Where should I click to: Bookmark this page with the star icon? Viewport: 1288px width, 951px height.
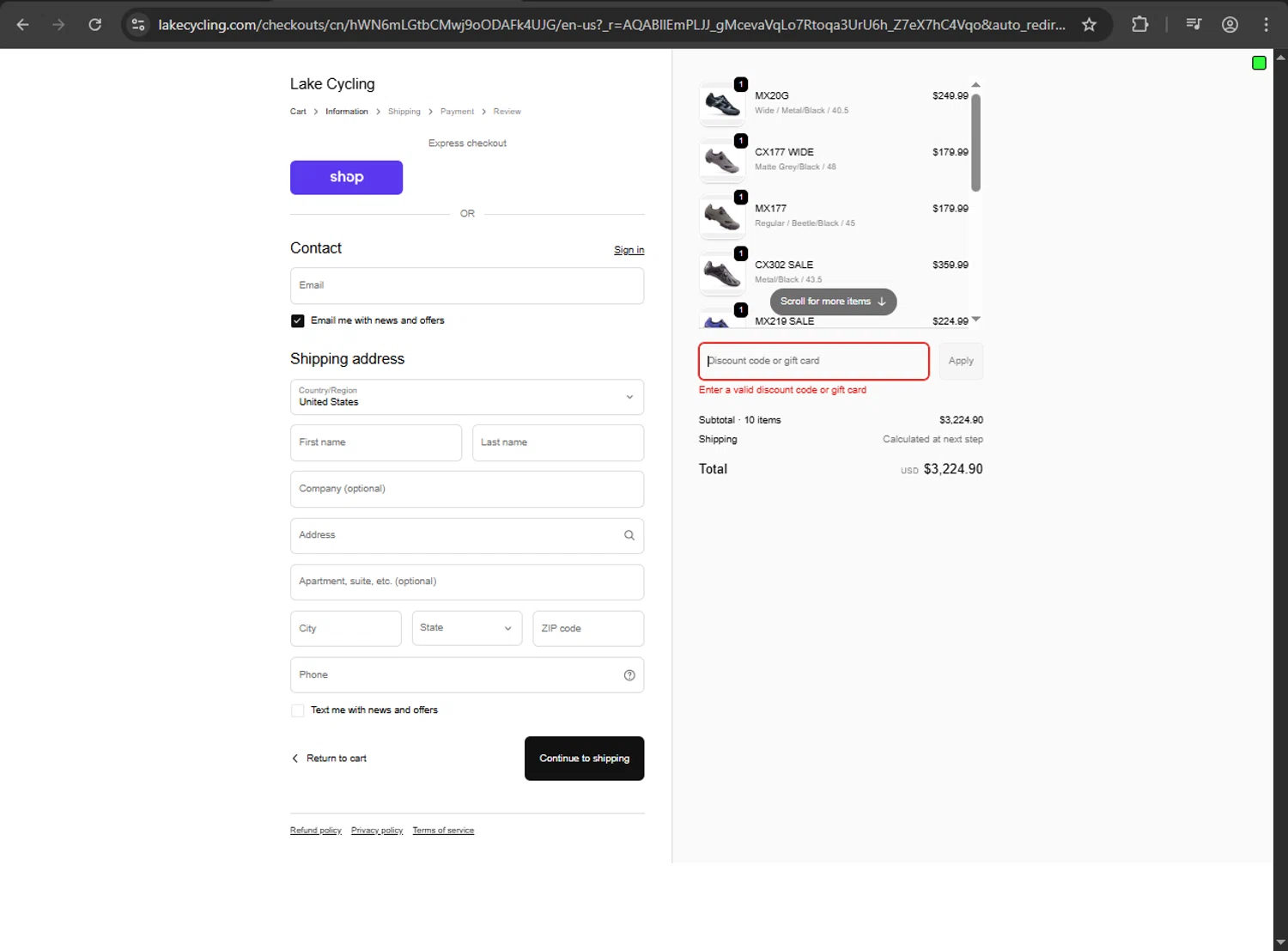pyautogui.click(x=1089, y=25)
